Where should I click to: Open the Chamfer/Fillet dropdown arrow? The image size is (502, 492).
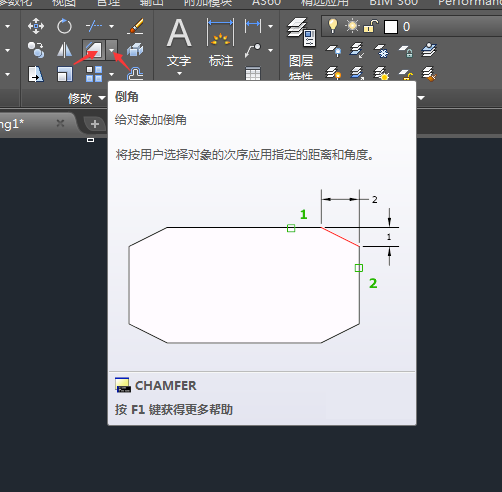click(x=111, y=50)
